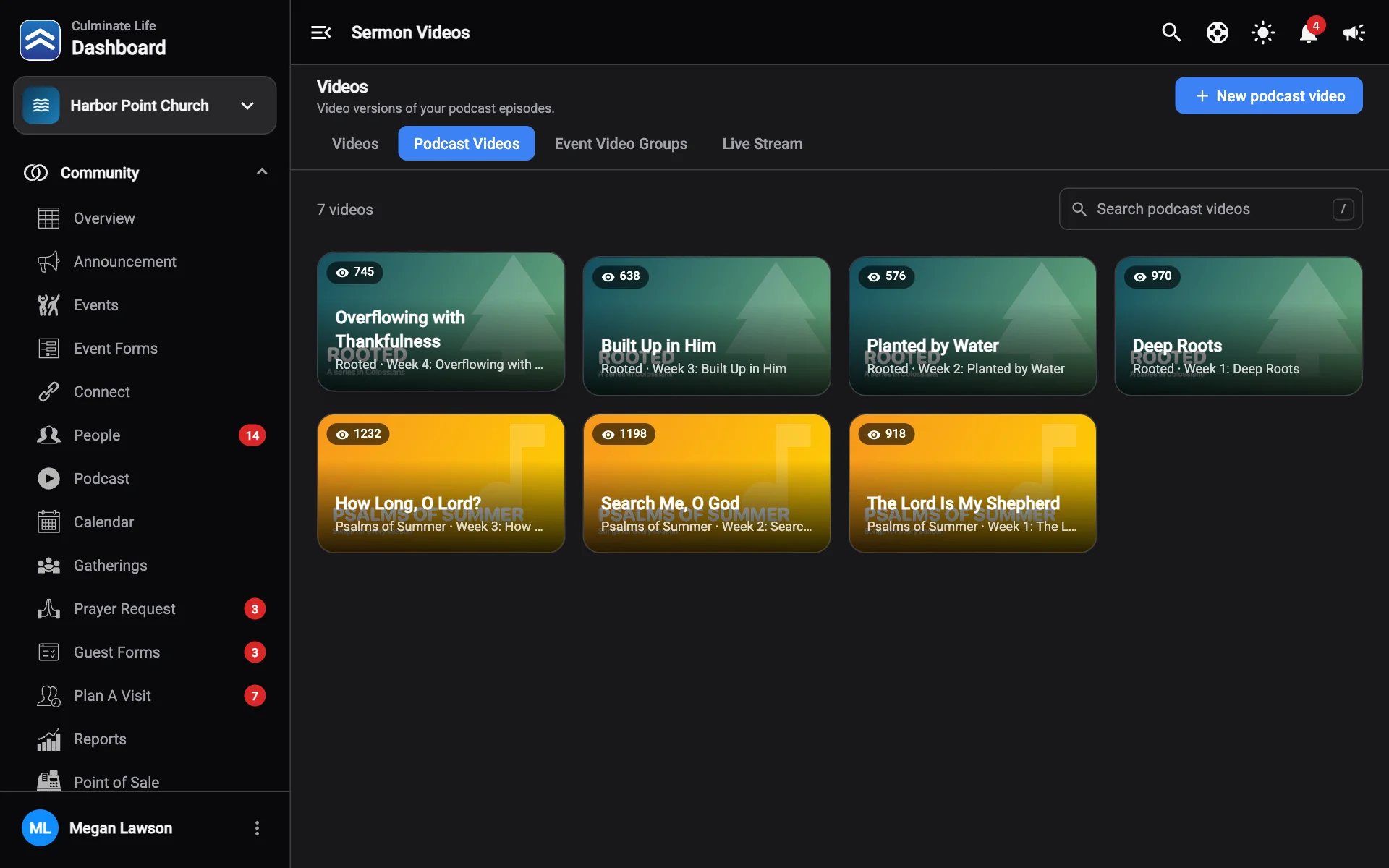This screenshot has width=1389, height=868.
Task: Click the New podcast video button
Action: coord(1269,95)
